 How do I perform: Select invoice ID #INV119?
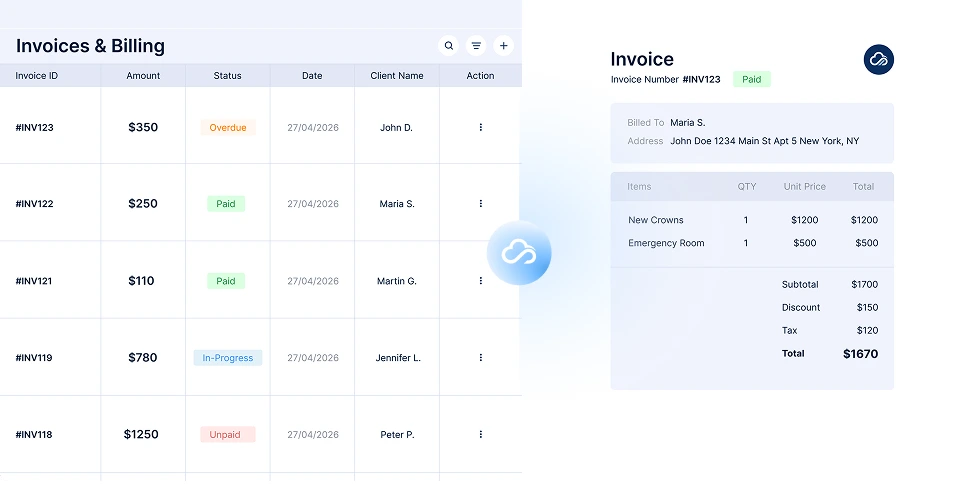coord(34,357)
